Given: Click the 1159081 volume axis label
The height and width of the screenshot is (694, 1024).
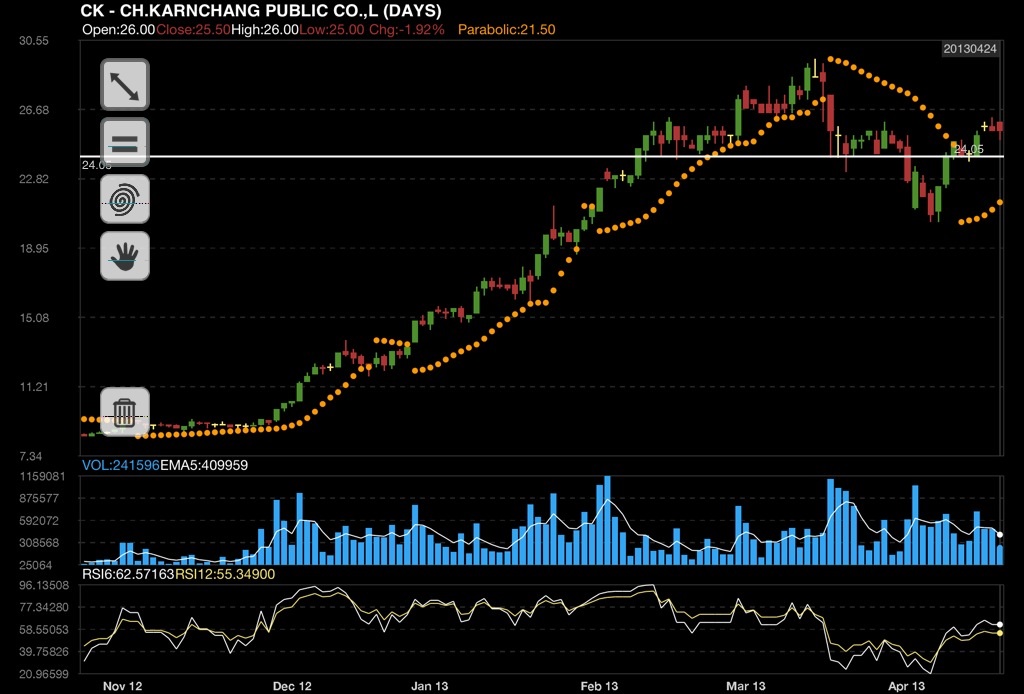Looking at the screenshot, I should click(x=42, y=477).
